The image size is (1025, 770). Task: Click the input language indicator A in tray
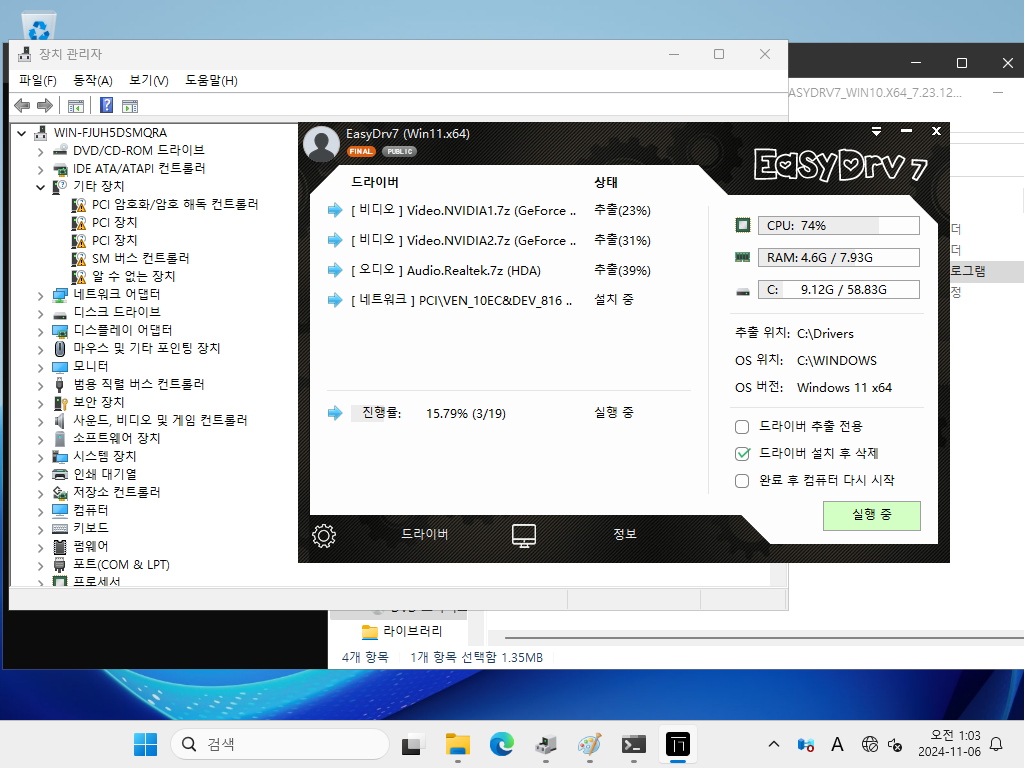pyautogui.click(x=837, y=744)
